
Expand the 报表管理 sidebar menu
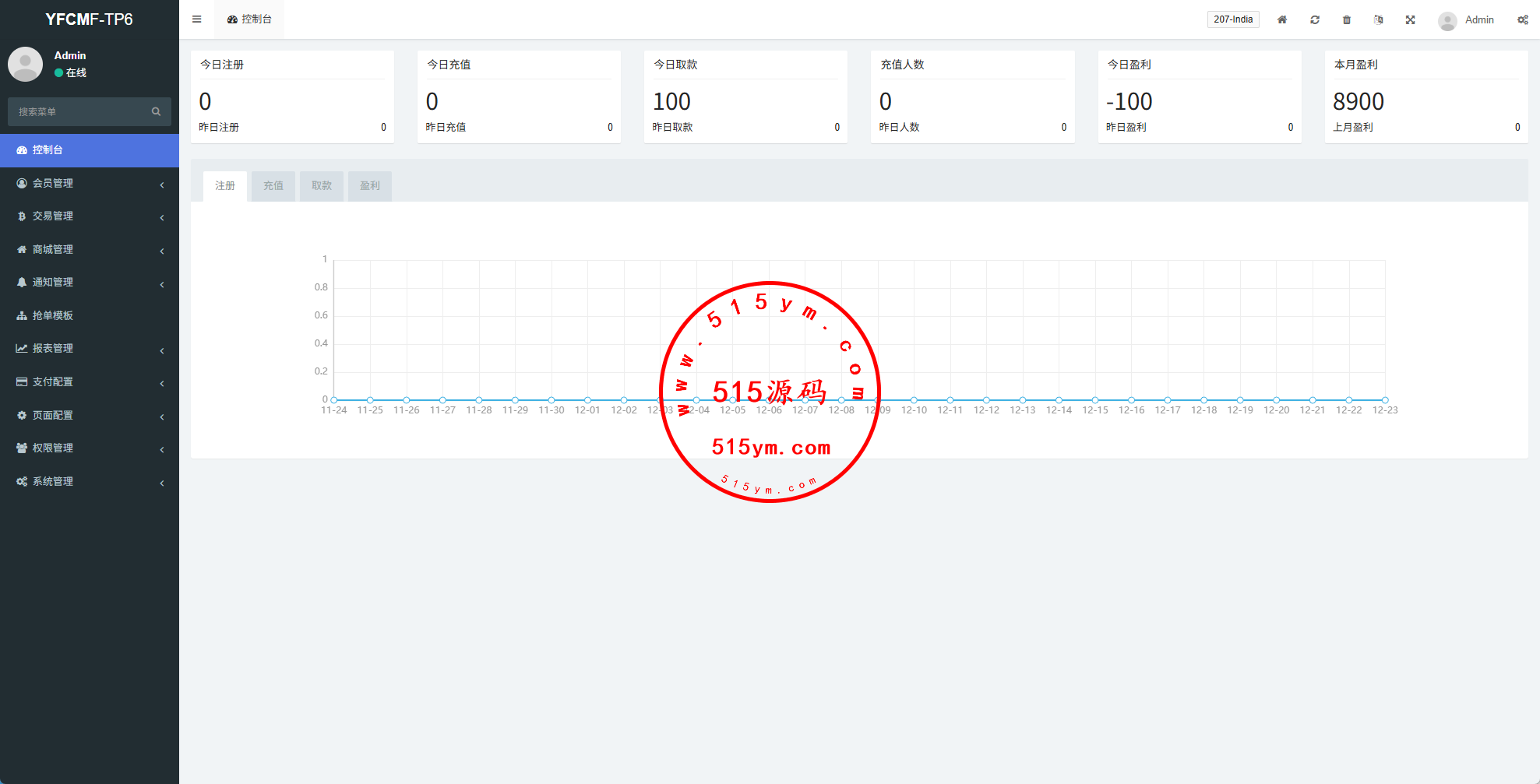coord(89,349)
